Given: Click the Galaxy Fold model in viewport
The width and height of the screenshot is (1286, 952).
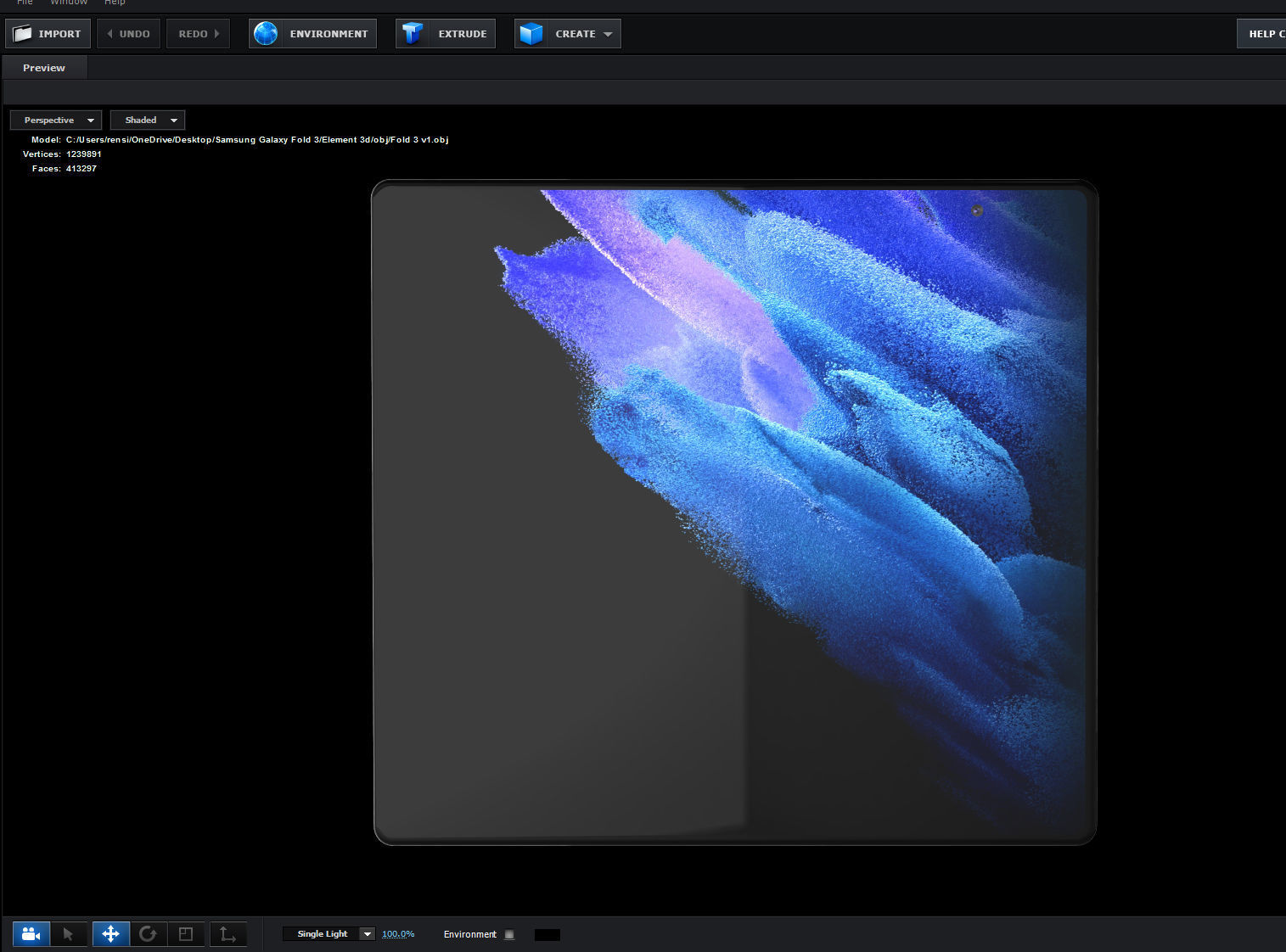Looking at the screenshot, I should 735,512.
